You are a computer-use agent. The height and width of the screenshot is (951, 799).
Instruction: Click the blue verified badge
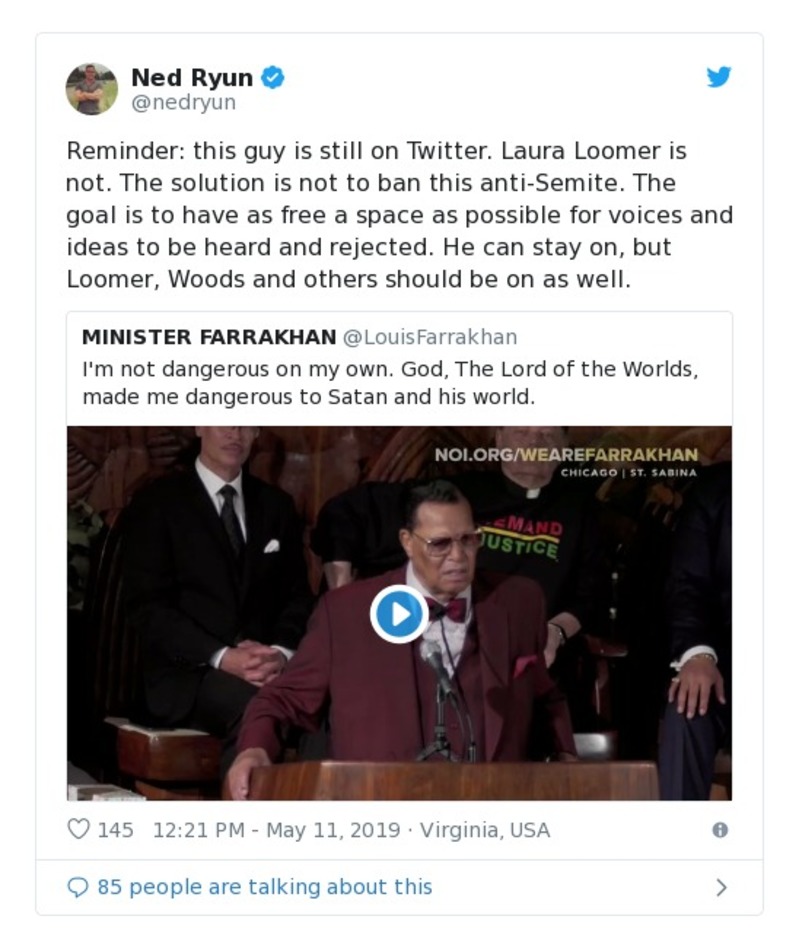272,77
